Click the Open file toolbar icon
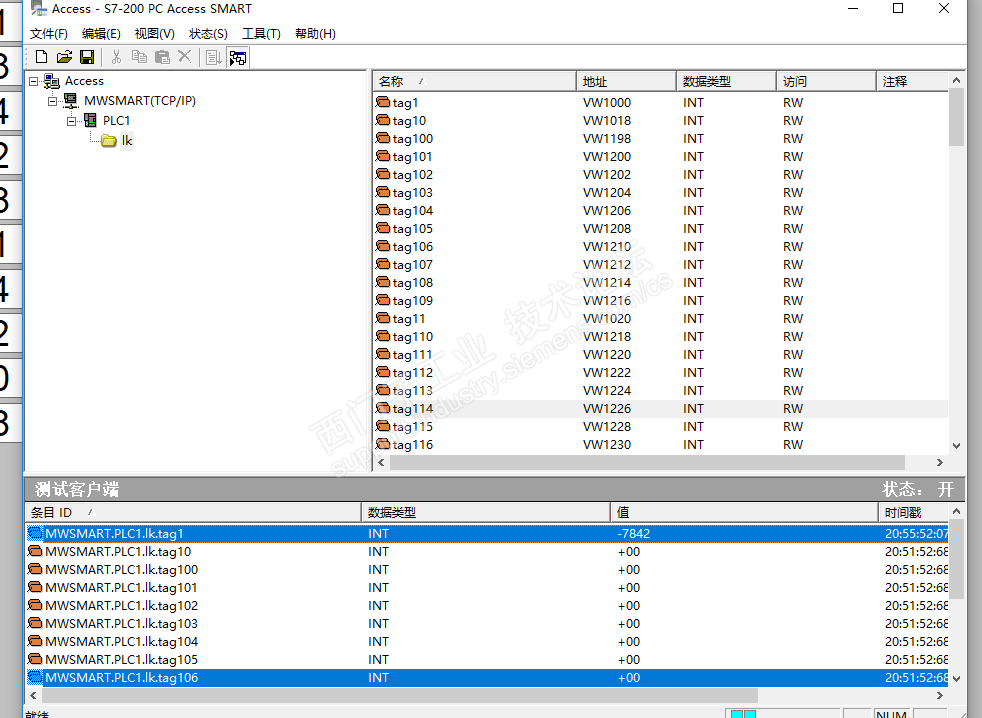 coord(64,57)
